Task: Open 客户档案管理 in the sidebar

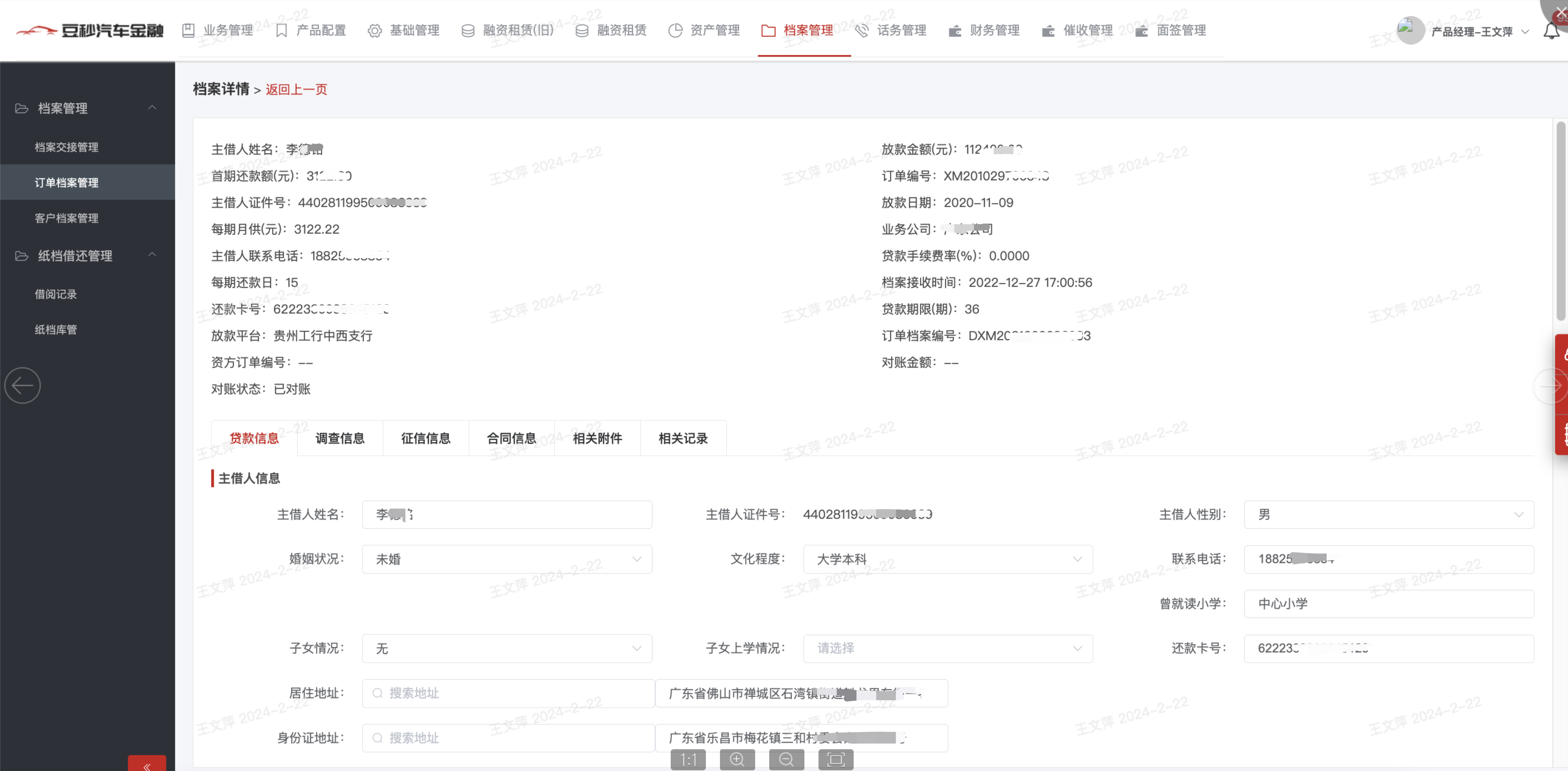Action: pos(67,218)
